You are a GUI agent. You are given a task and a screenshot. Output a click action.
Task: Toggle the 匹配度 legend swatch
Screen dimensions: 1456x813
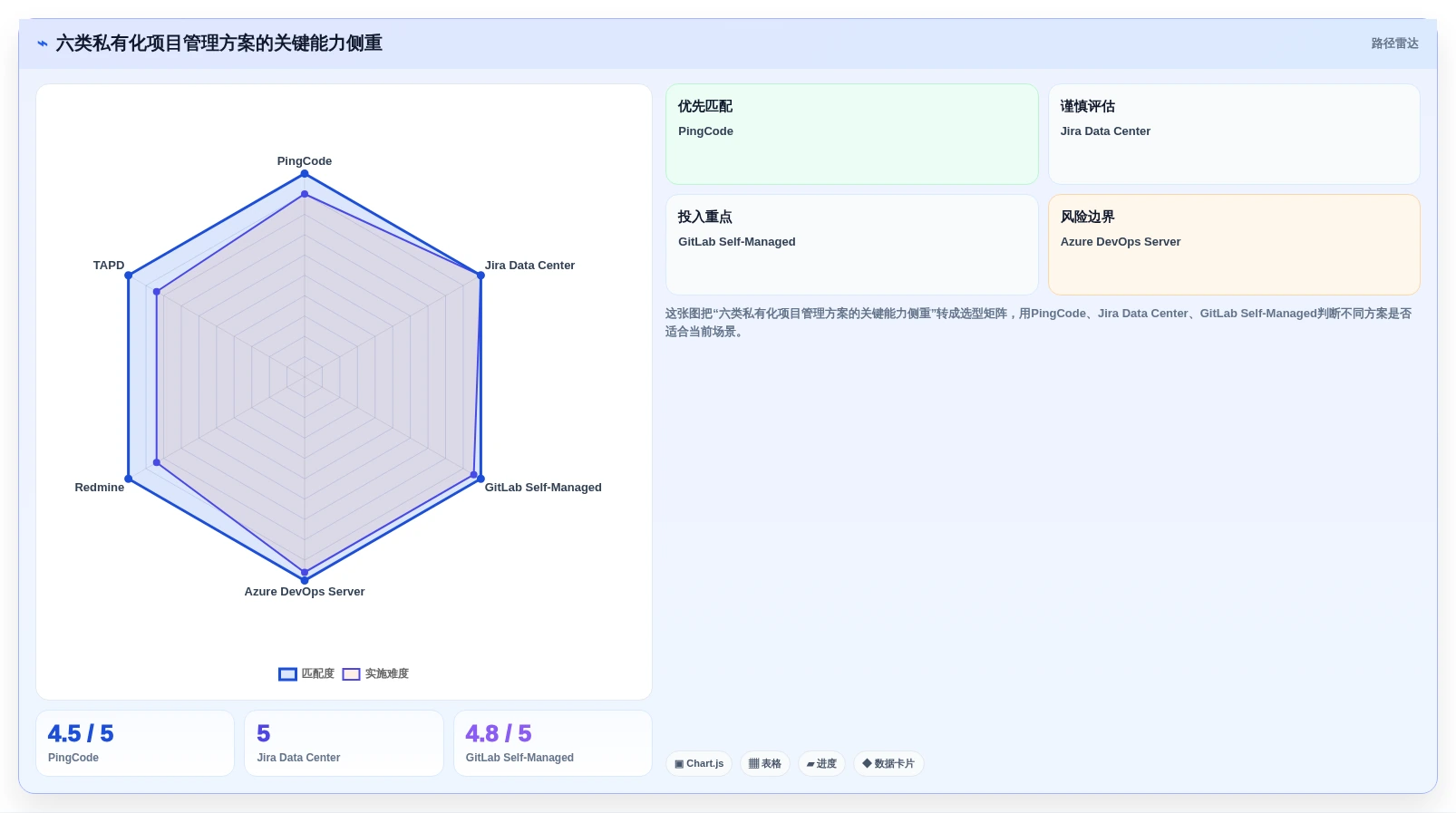(x=287, y=674)
